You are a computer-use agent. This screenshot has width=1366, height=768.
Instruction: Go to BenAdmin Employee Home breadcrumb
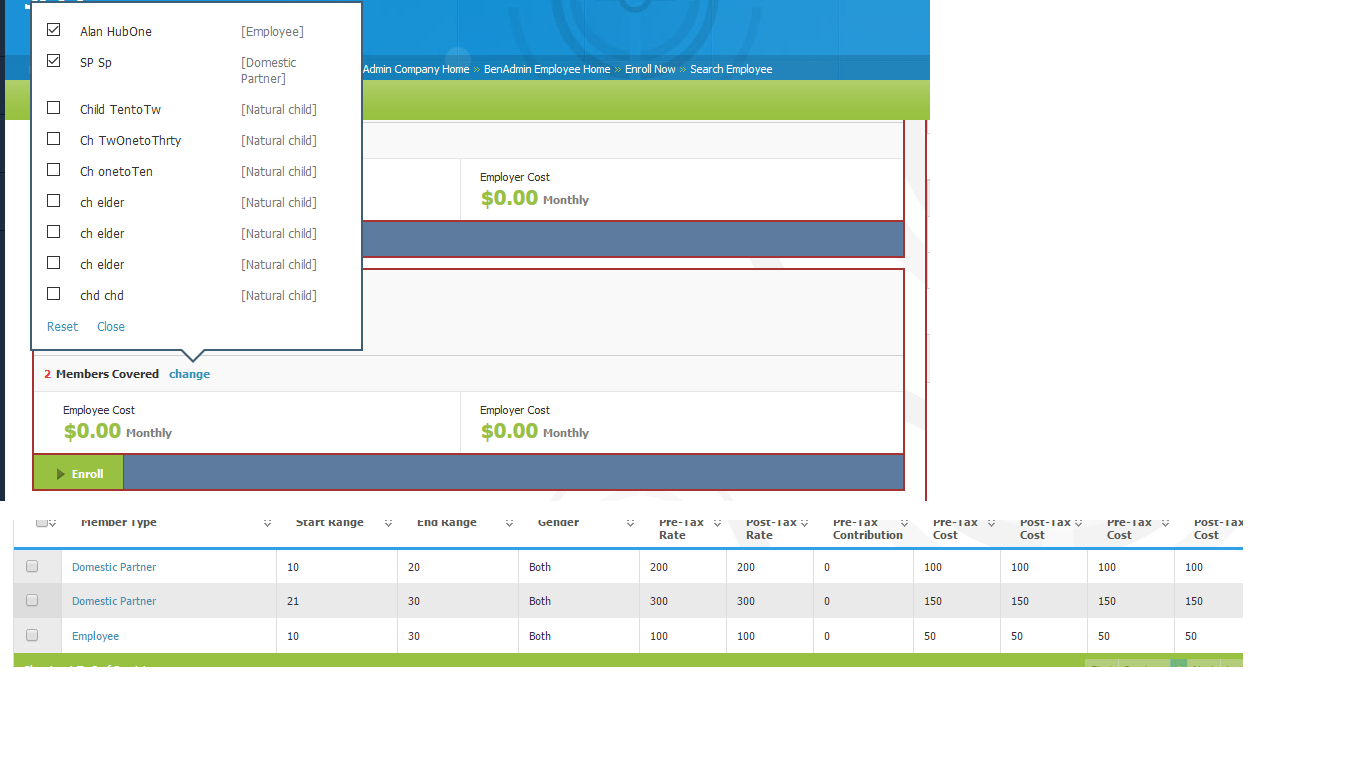[x=546, y=69]
